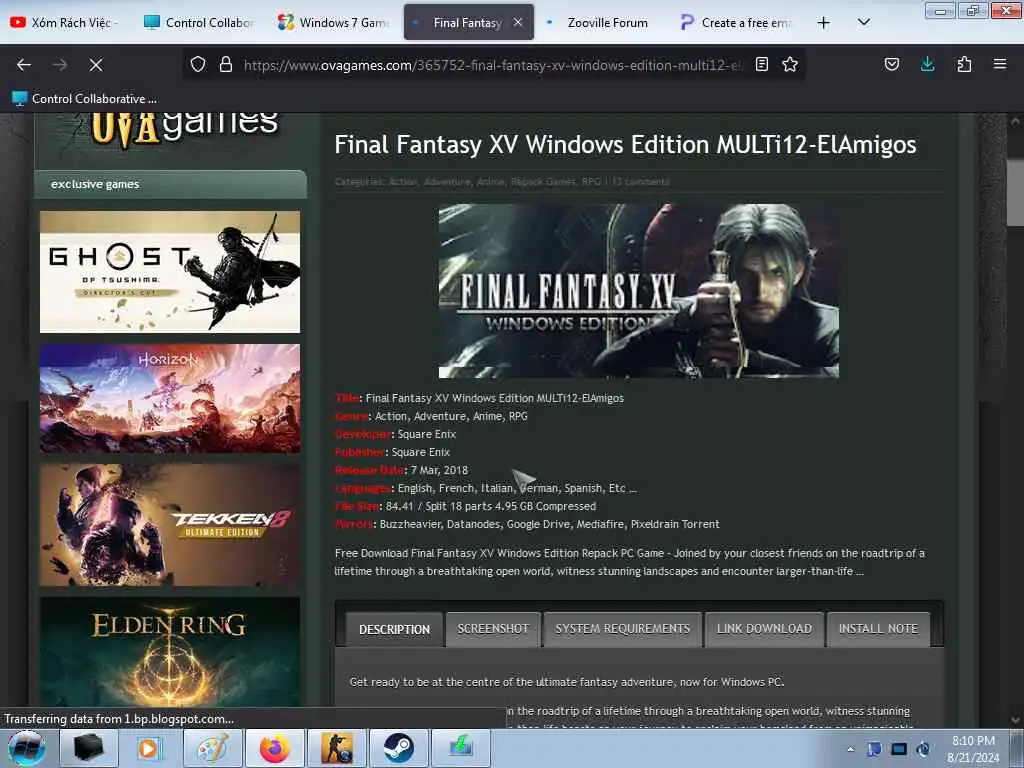Open the Counter-Strike taskbar icon
This screenshot has width=1024, height=768.
pyautogui.click(x=337, y=748)
